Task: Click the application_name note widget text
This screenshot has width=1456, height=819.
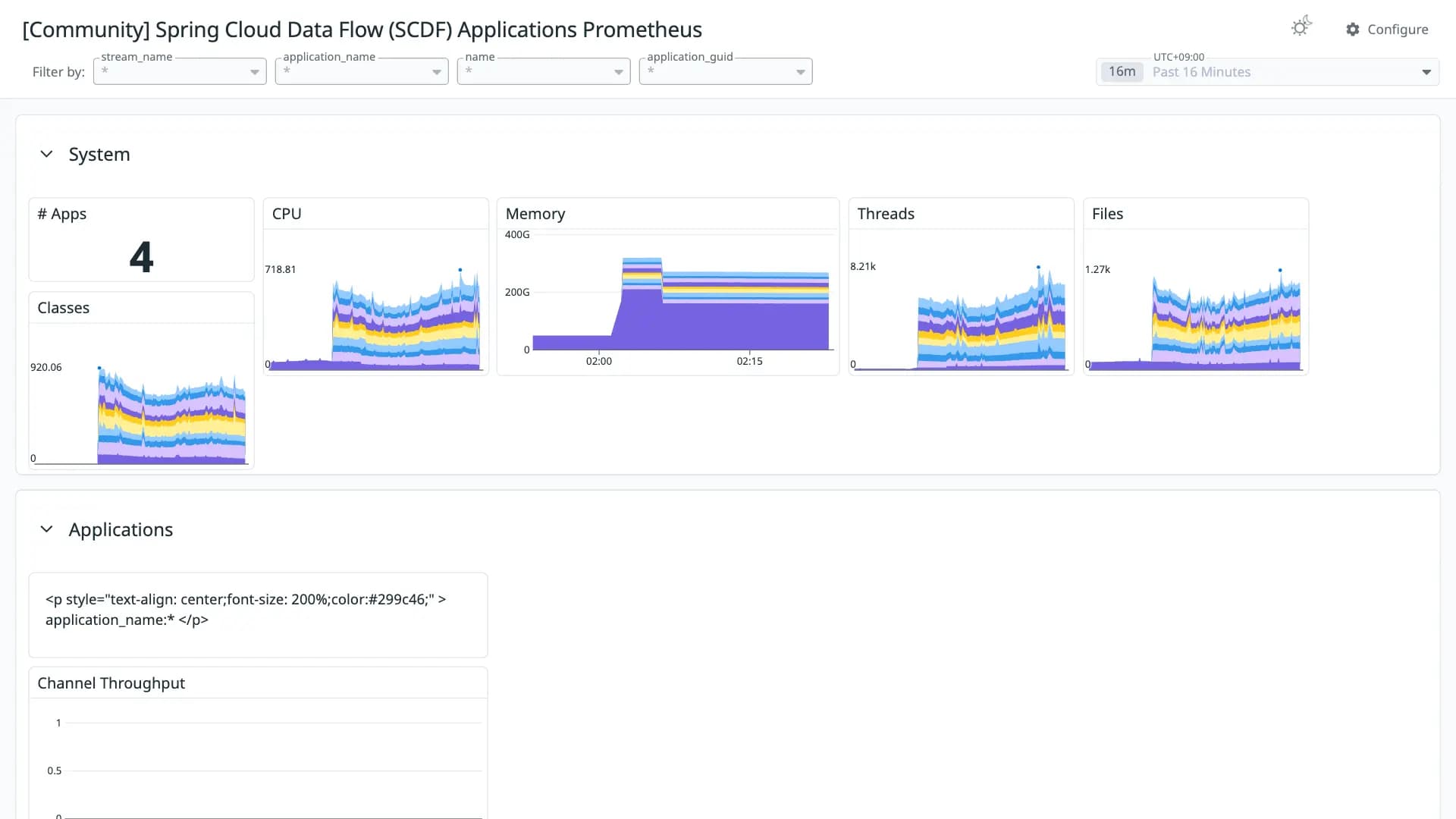Action: 246,609
